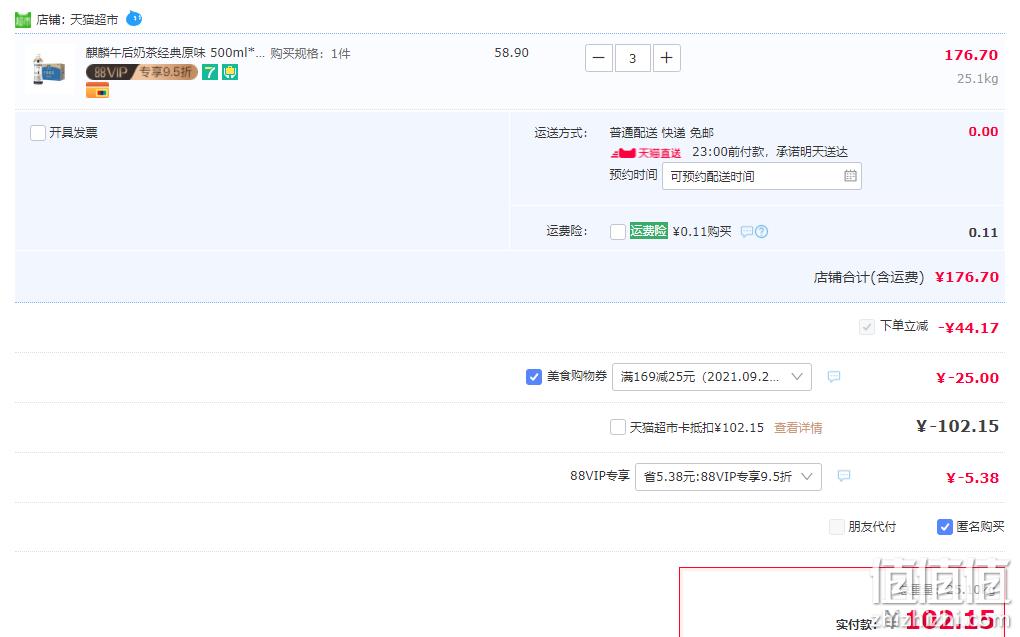
Task: Click the 购买规格: 1件 text
Action: (310, 53)
